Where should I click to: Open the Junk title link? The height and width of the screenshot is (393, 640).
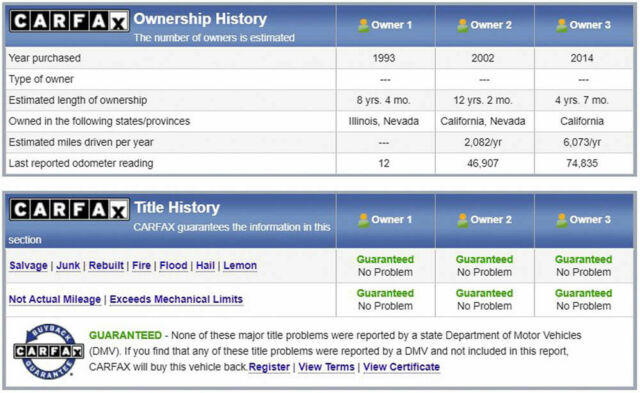point(68,266)
